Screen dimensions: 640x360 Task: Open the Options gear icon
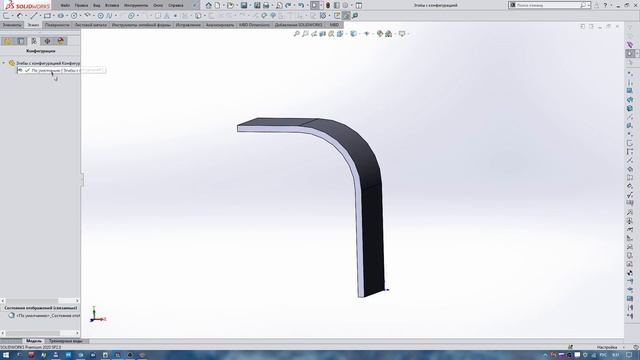[345, 5]
